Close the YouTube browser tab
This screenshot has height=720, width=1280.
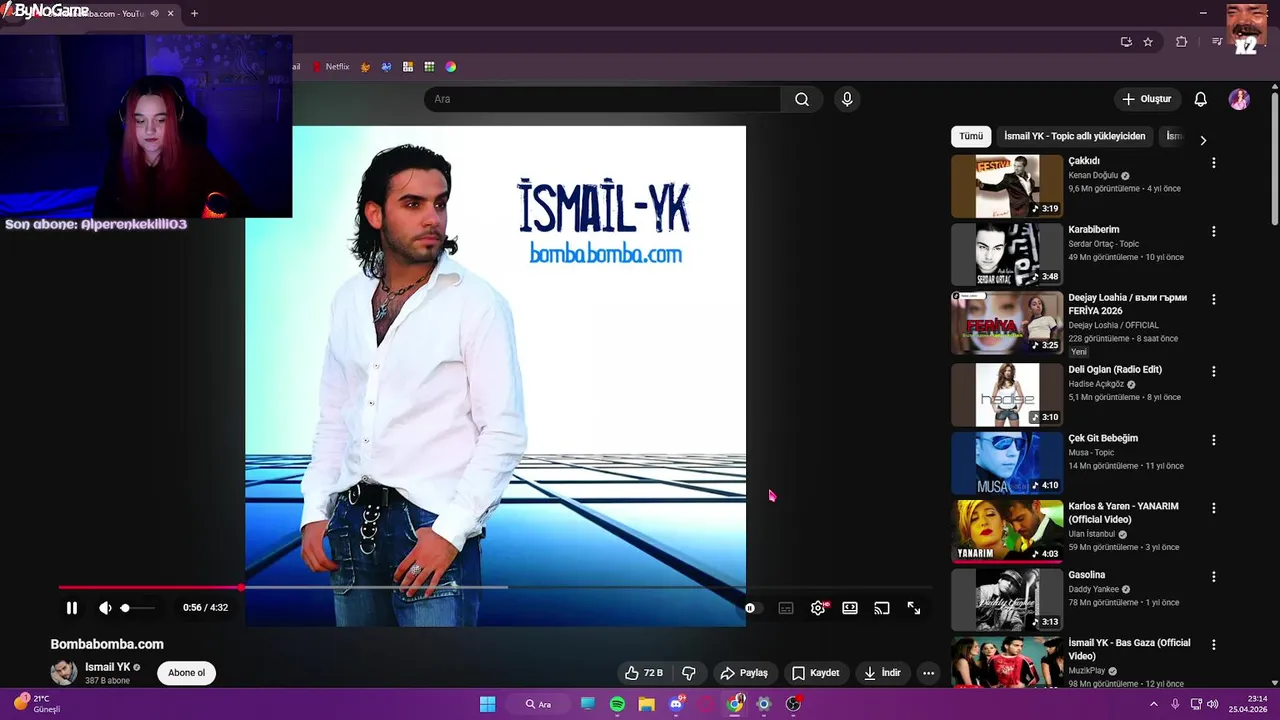tap(171, 14)
